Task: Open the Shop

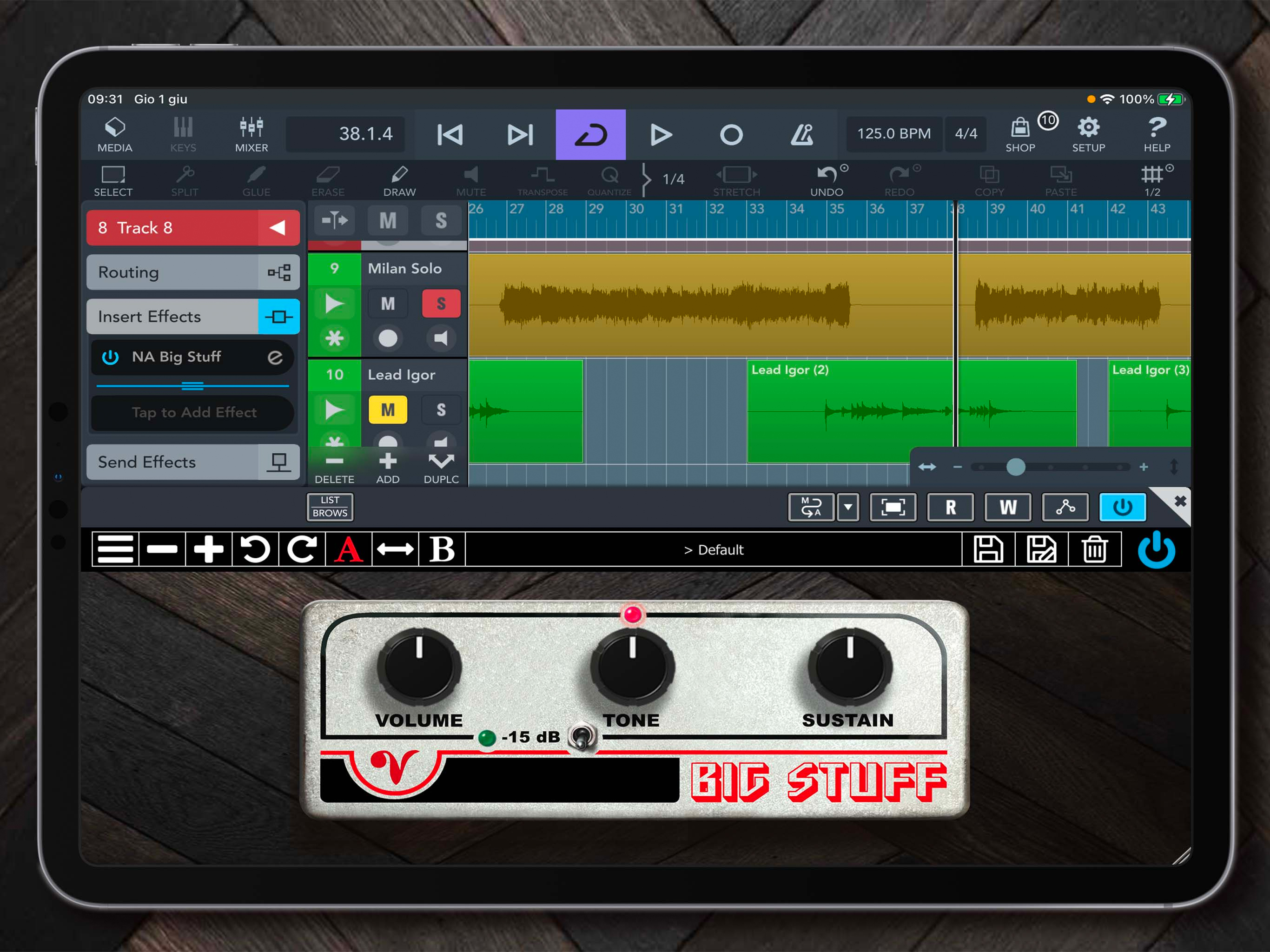Action: 1020,134
